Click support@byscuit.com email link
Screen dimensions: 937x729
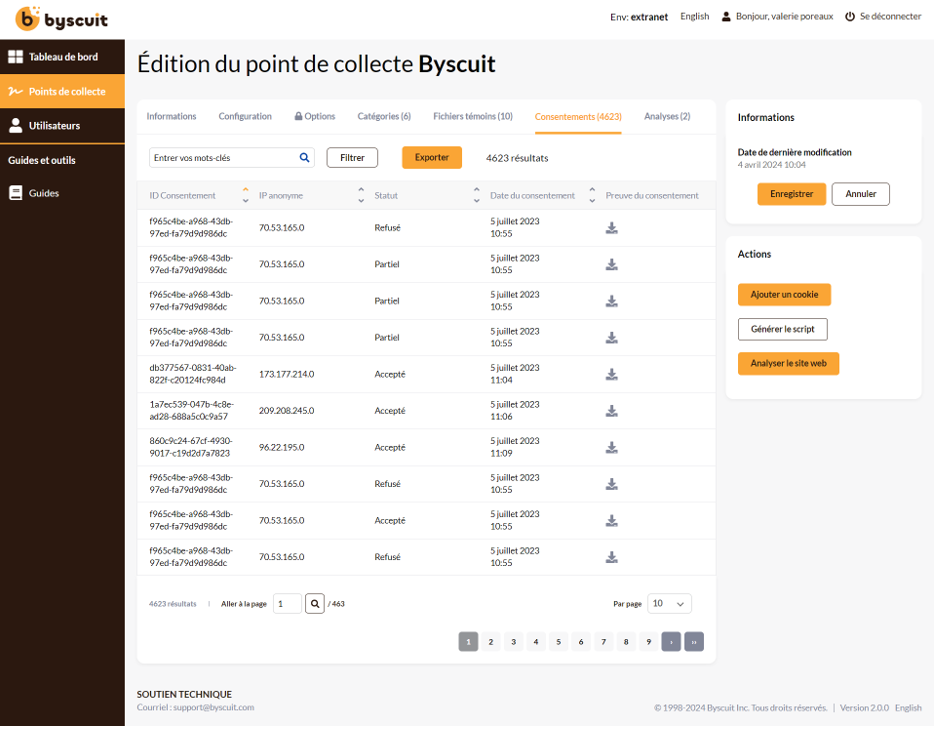[x=213, y=707]
